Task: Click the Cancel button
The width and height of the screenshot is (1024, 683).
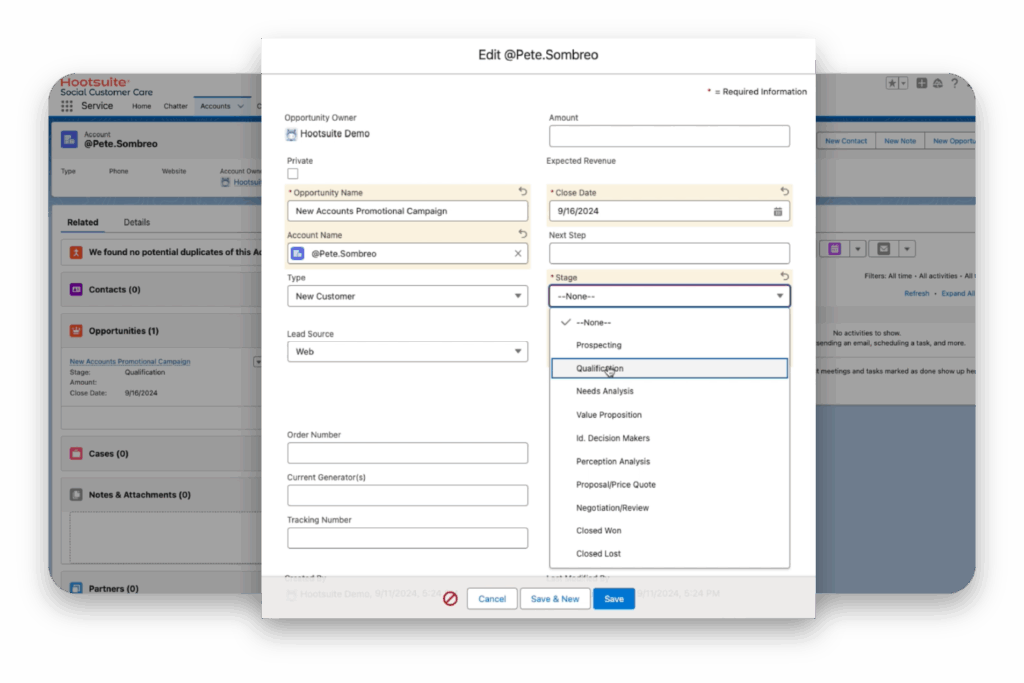Action: 492,599
